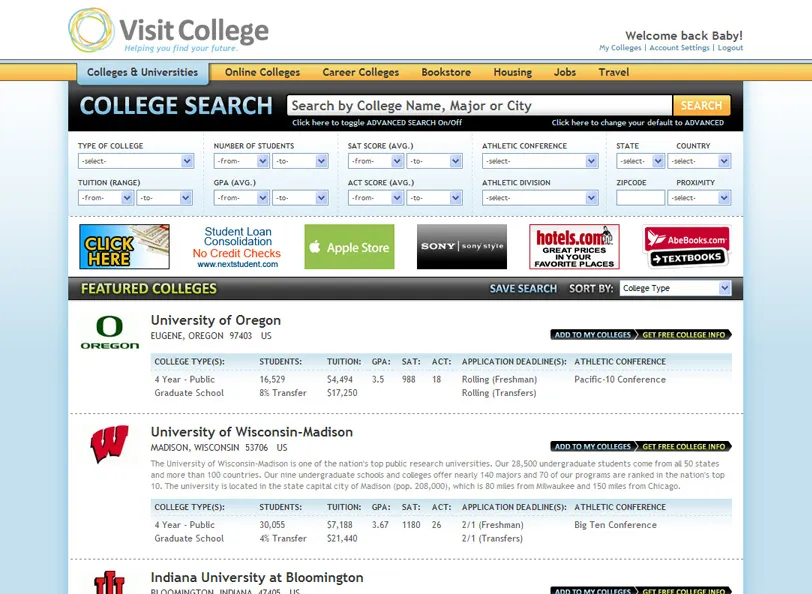Add University of Oregon to My Colleges
The image size is (812, 594).
point(593,335)
